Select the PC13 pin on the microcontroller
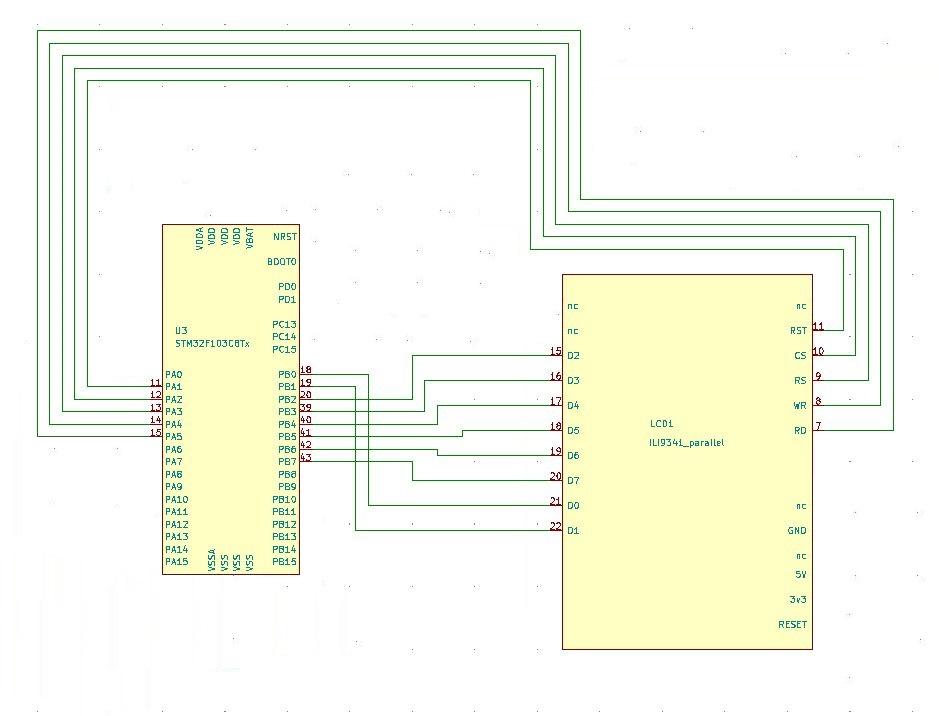This screenshot has height=716, width=939. 285,325
